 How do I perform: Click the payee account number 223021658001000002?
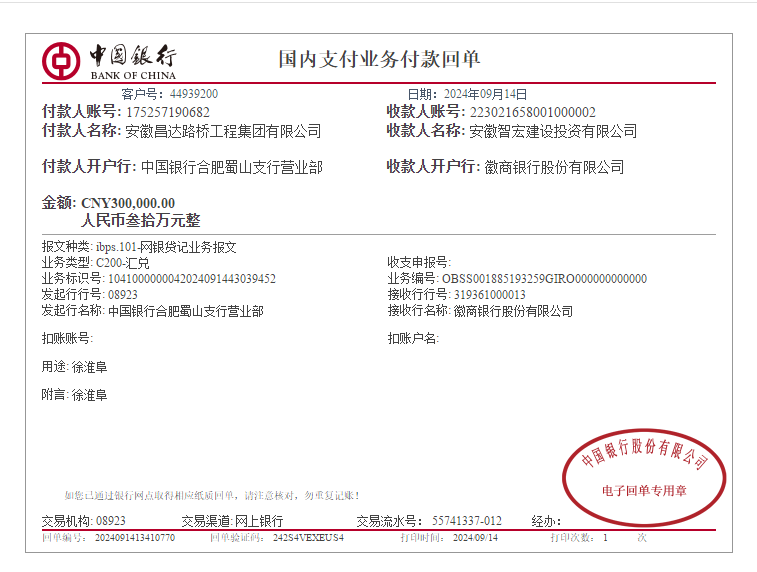click(x=532, y=112)
